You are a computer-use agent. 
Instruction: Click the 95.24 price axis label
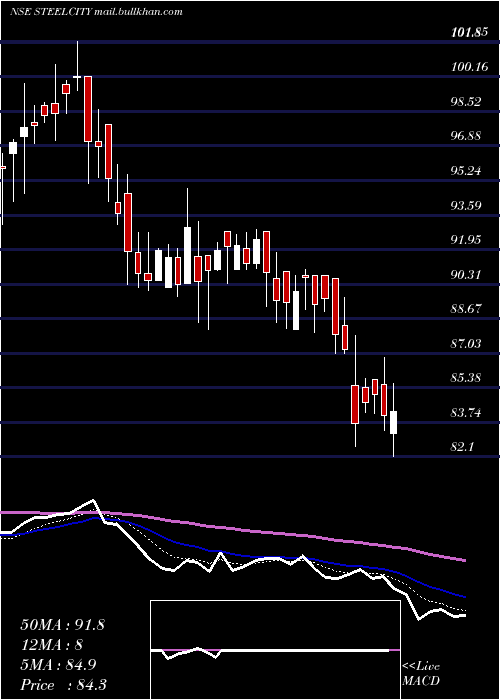click(x=466, y=171)
